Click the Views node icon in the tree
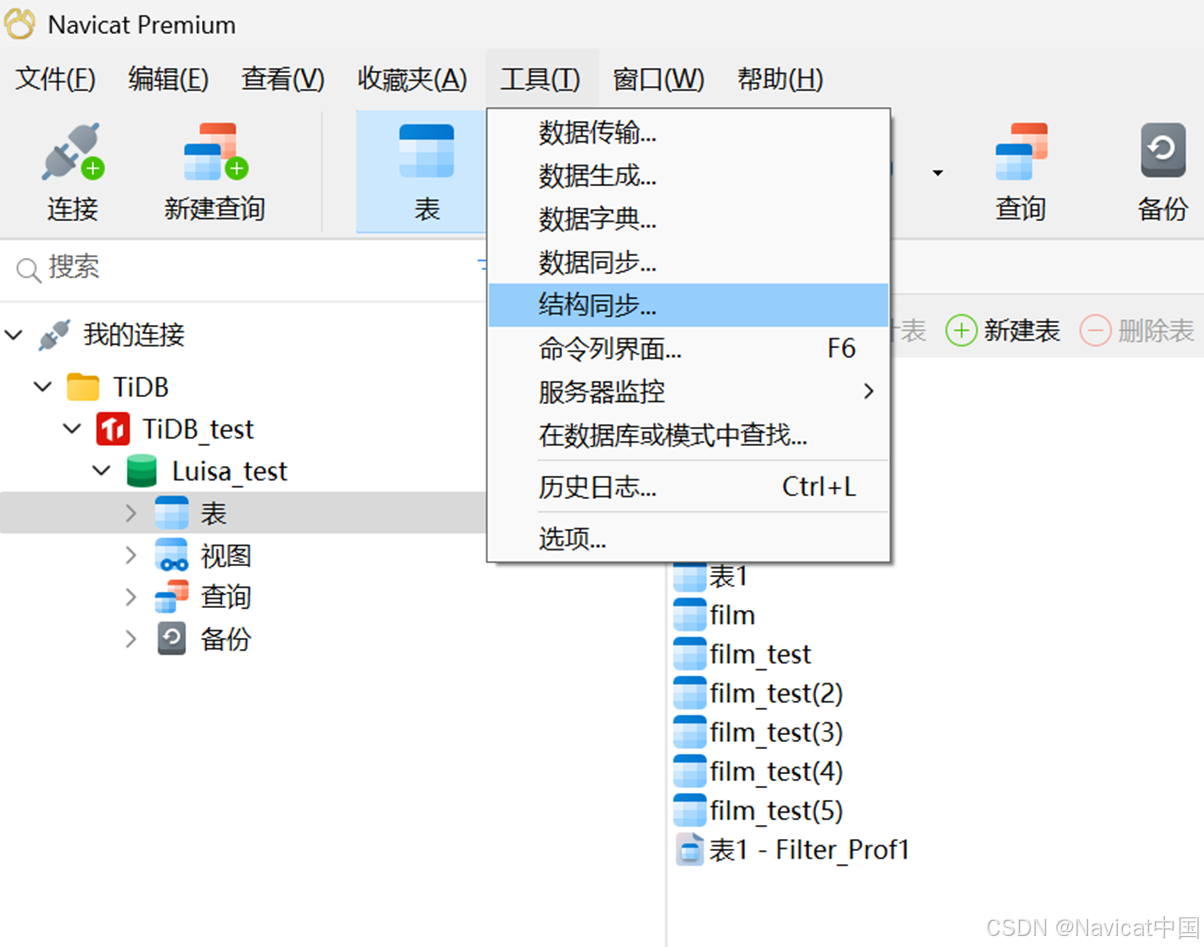This screenshot has width=1204, height=947. [172, 555]
